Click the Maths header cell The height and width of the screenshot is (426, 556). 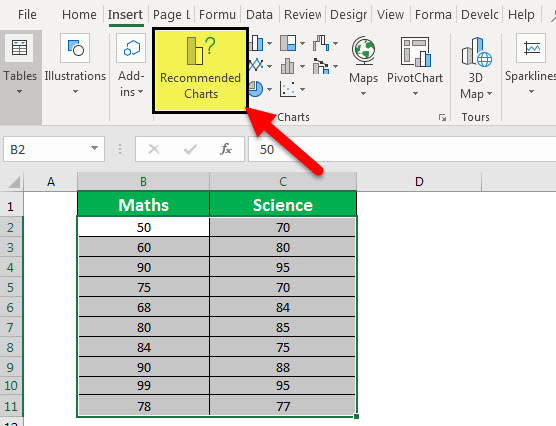(x=144, y=205)
